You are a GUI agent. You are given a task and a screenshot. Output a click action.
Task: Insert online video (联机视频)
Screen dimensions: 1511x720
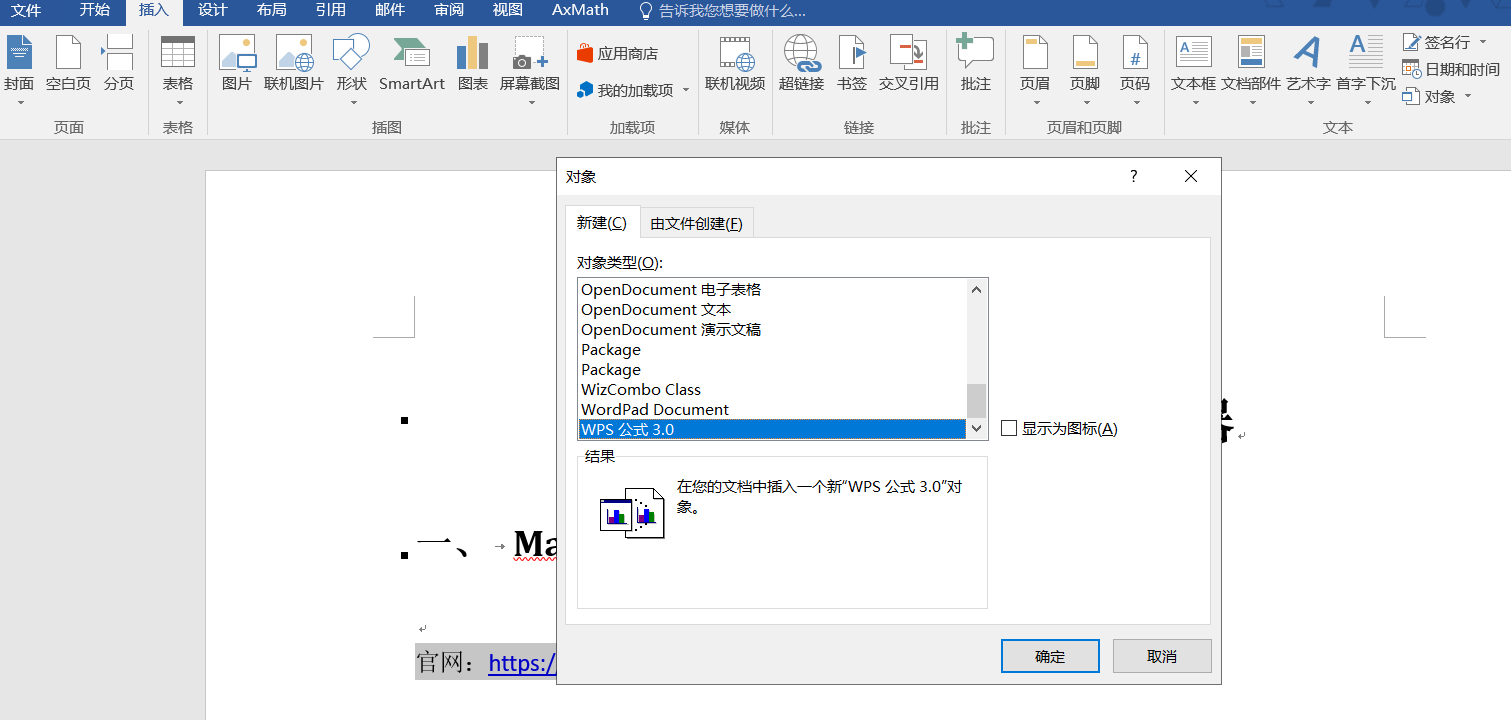coord(735,64)
